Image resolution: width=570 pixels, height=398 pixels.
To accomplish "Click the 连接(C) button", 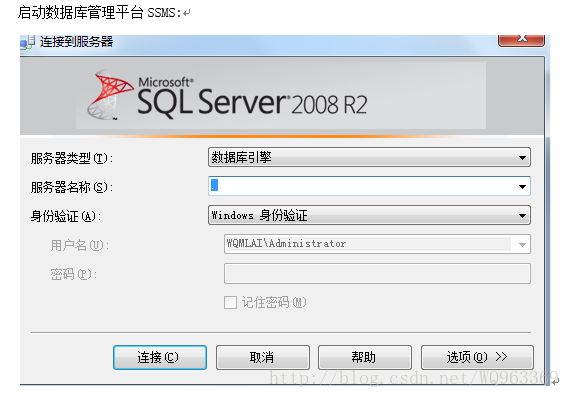I will tap(160, 357).
